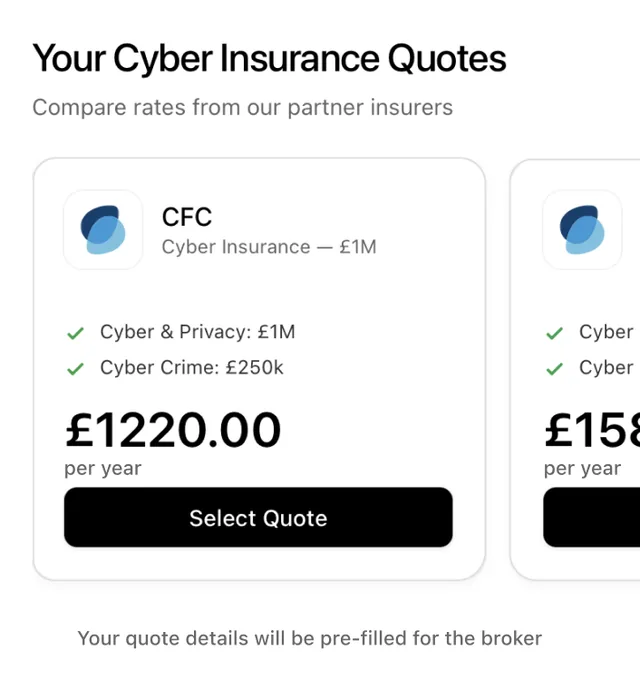Screen dimensions: 640x699
Task: Click the 'Your Cyber Insurance Quotes' heading
Action: 269,58
